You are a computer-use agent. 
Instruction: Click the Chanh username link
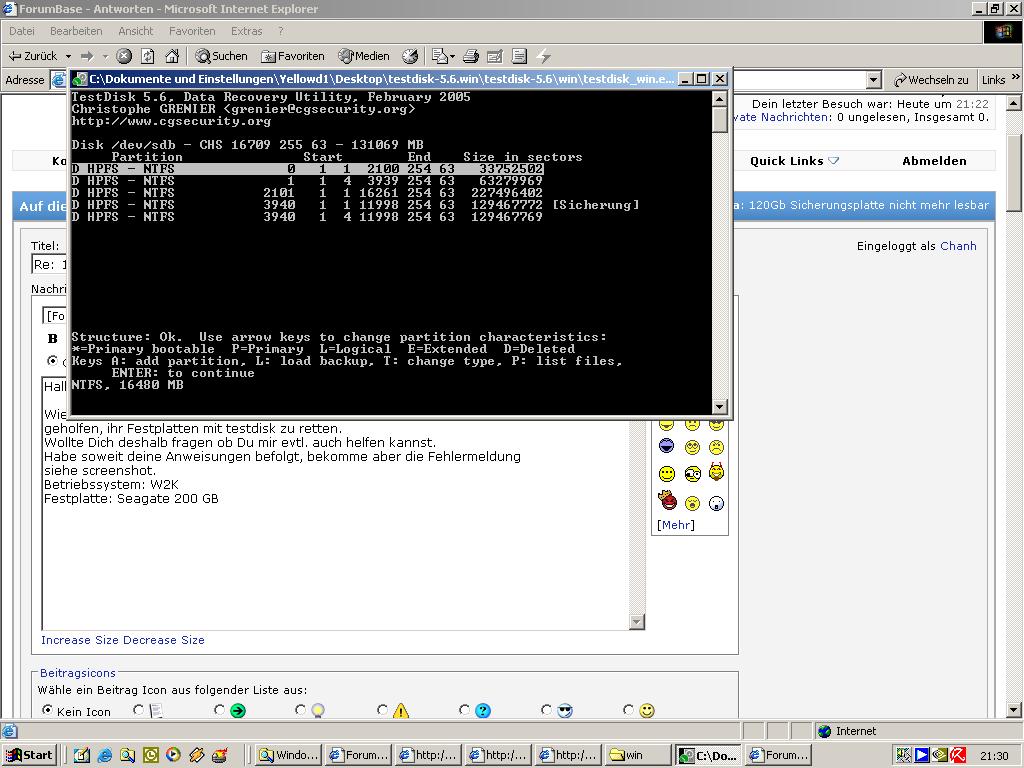(958, 246)
